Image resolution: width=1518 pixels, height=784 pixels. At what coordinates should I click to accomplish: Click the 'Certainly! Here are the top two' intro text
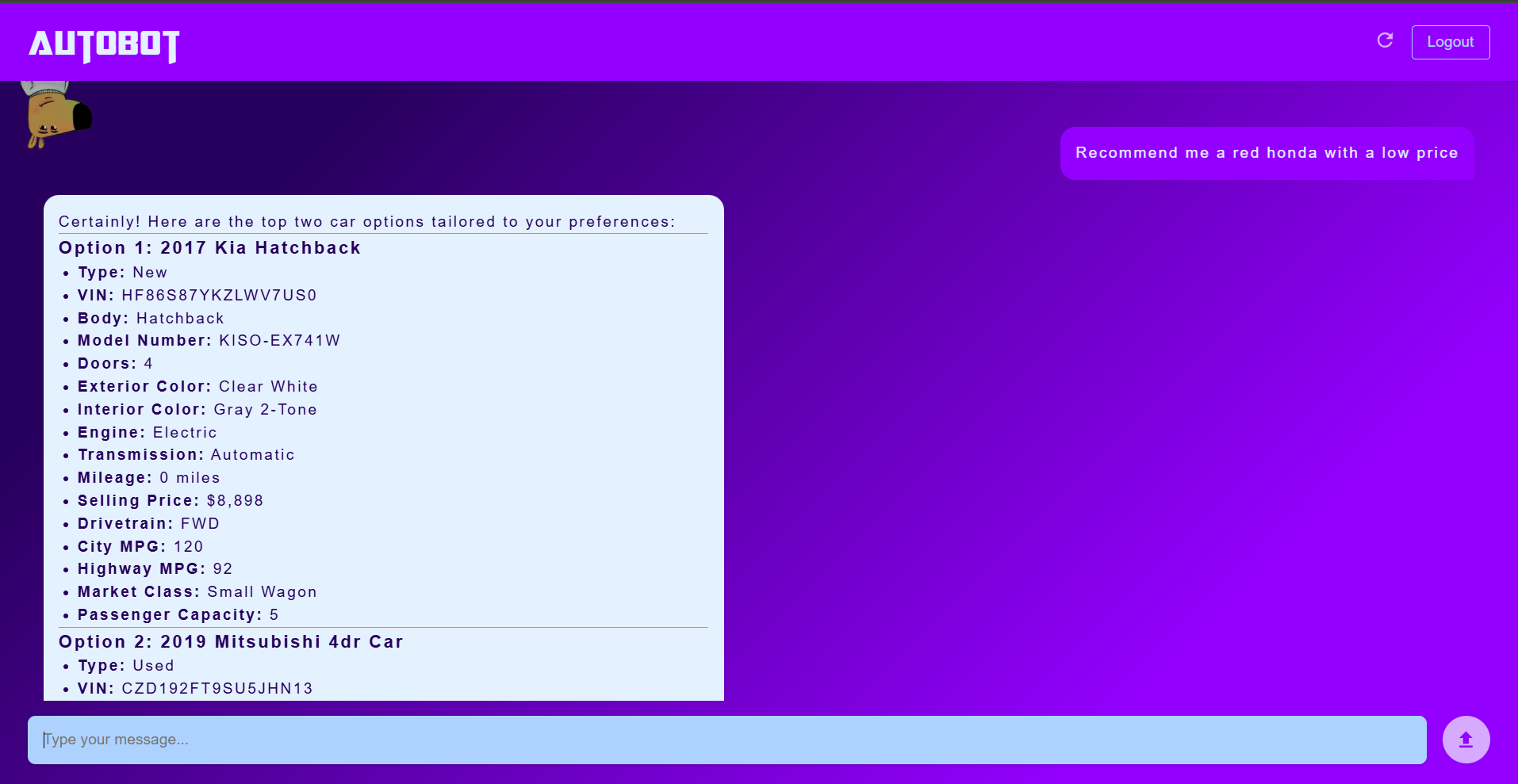pos(366,222)
